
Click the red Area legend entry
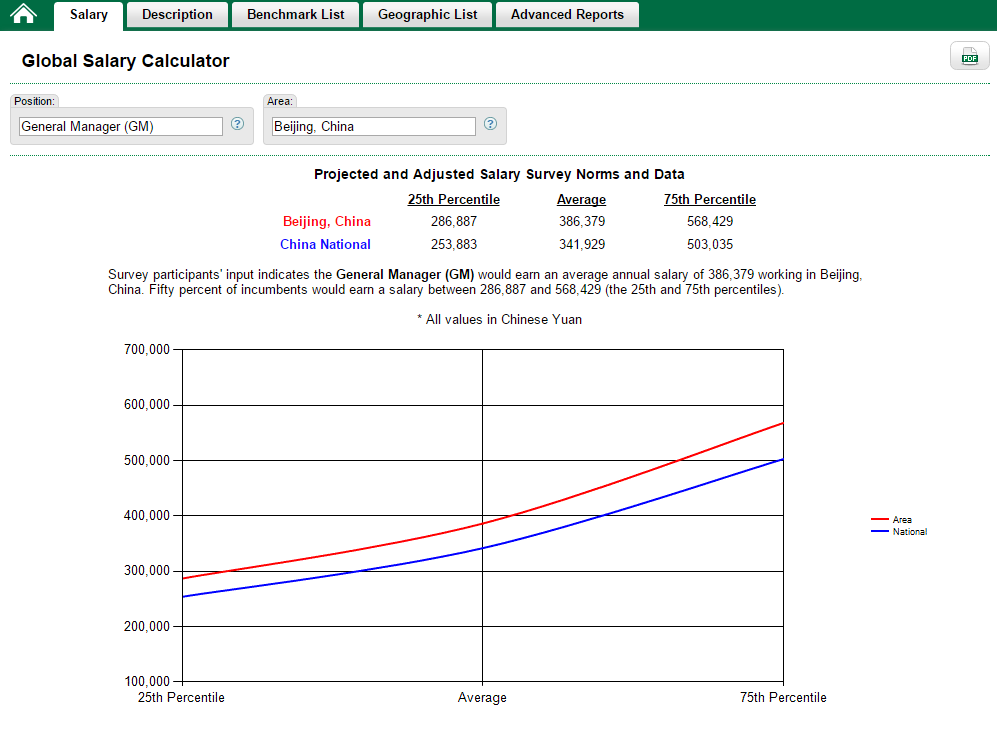pos(891,520)
